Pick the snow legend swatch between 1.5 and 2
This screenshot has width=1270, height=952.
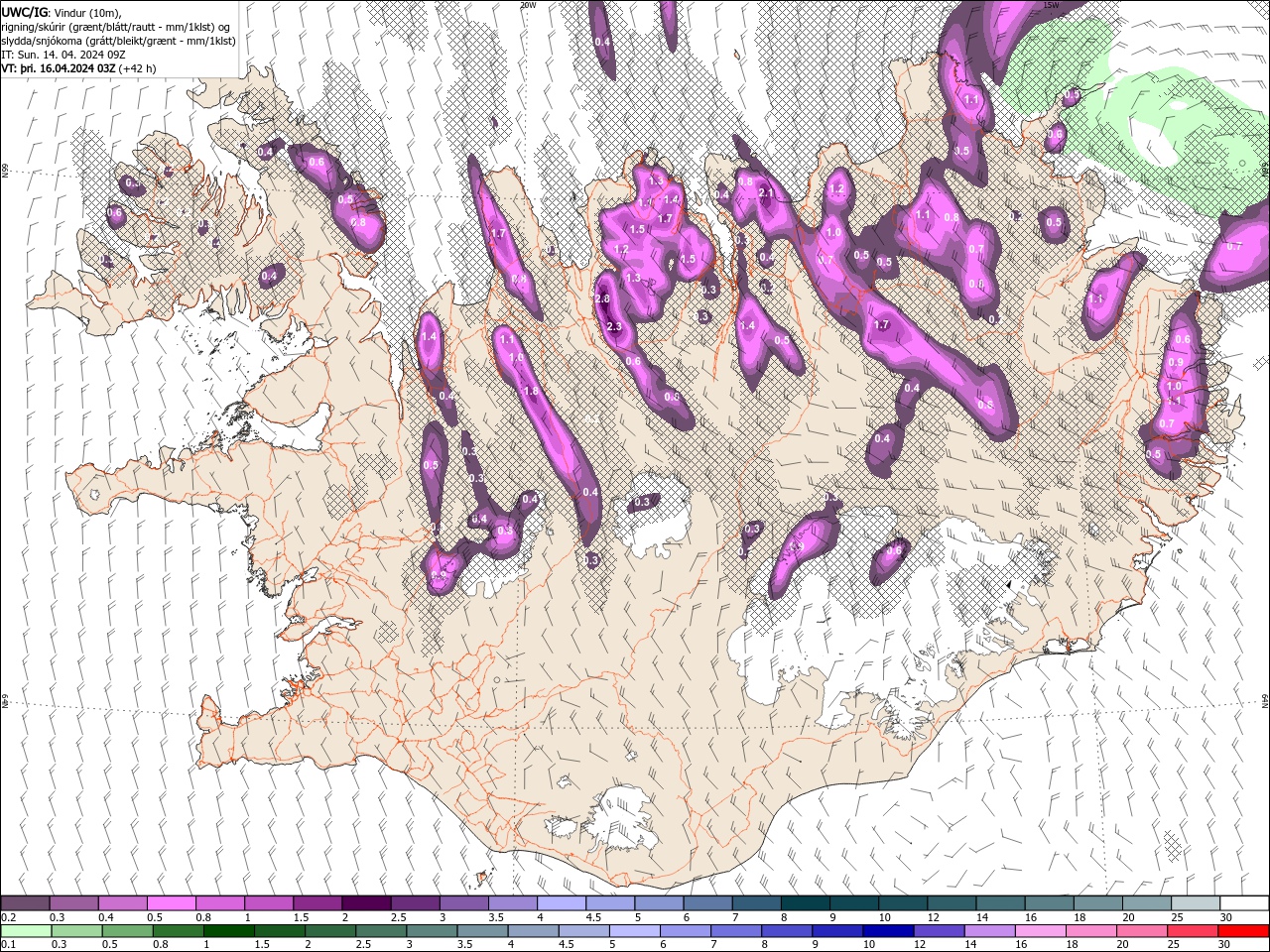317,903
